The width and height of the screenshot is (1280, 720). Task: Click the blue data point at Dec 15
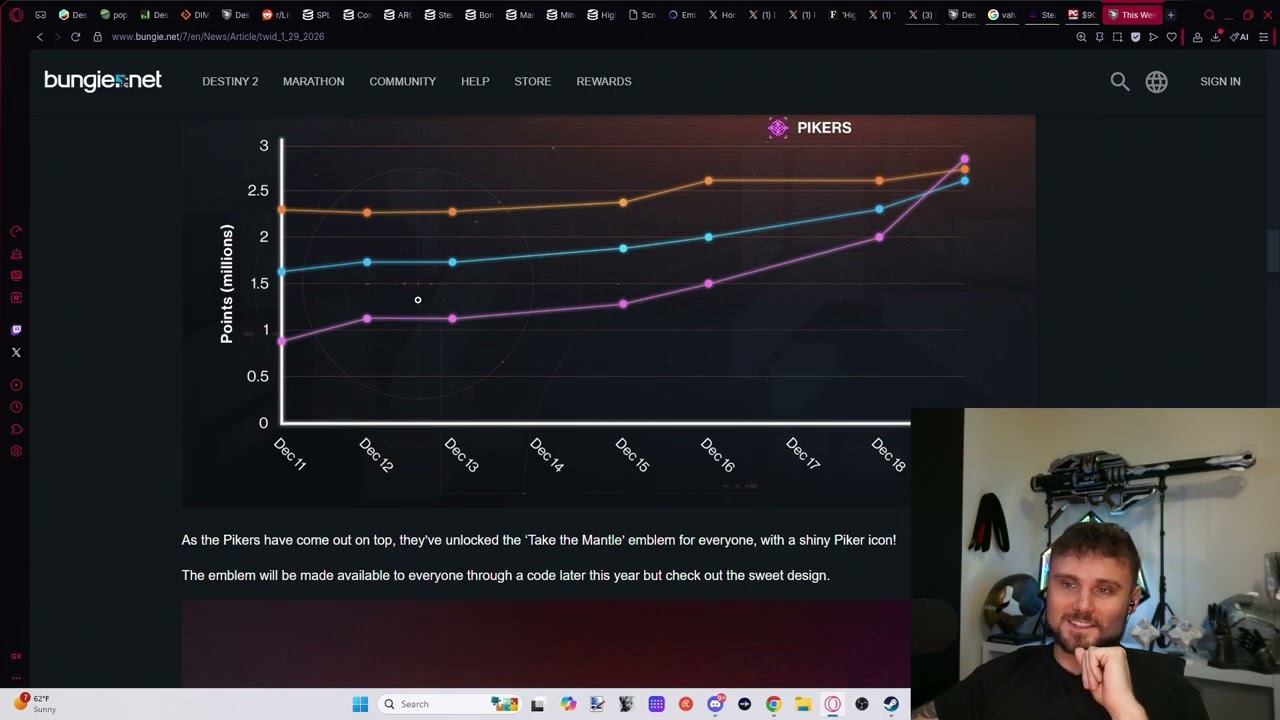point(623,248)
